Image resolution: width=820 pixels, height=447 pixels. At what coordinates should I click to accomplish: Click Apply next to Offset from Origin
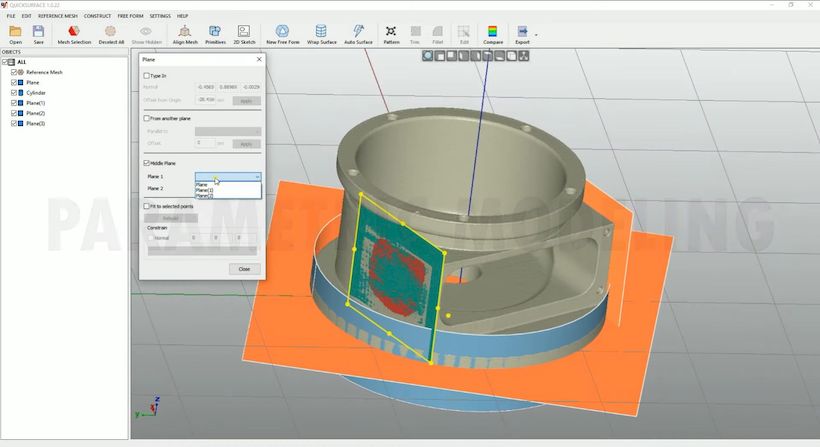(246, 100)
